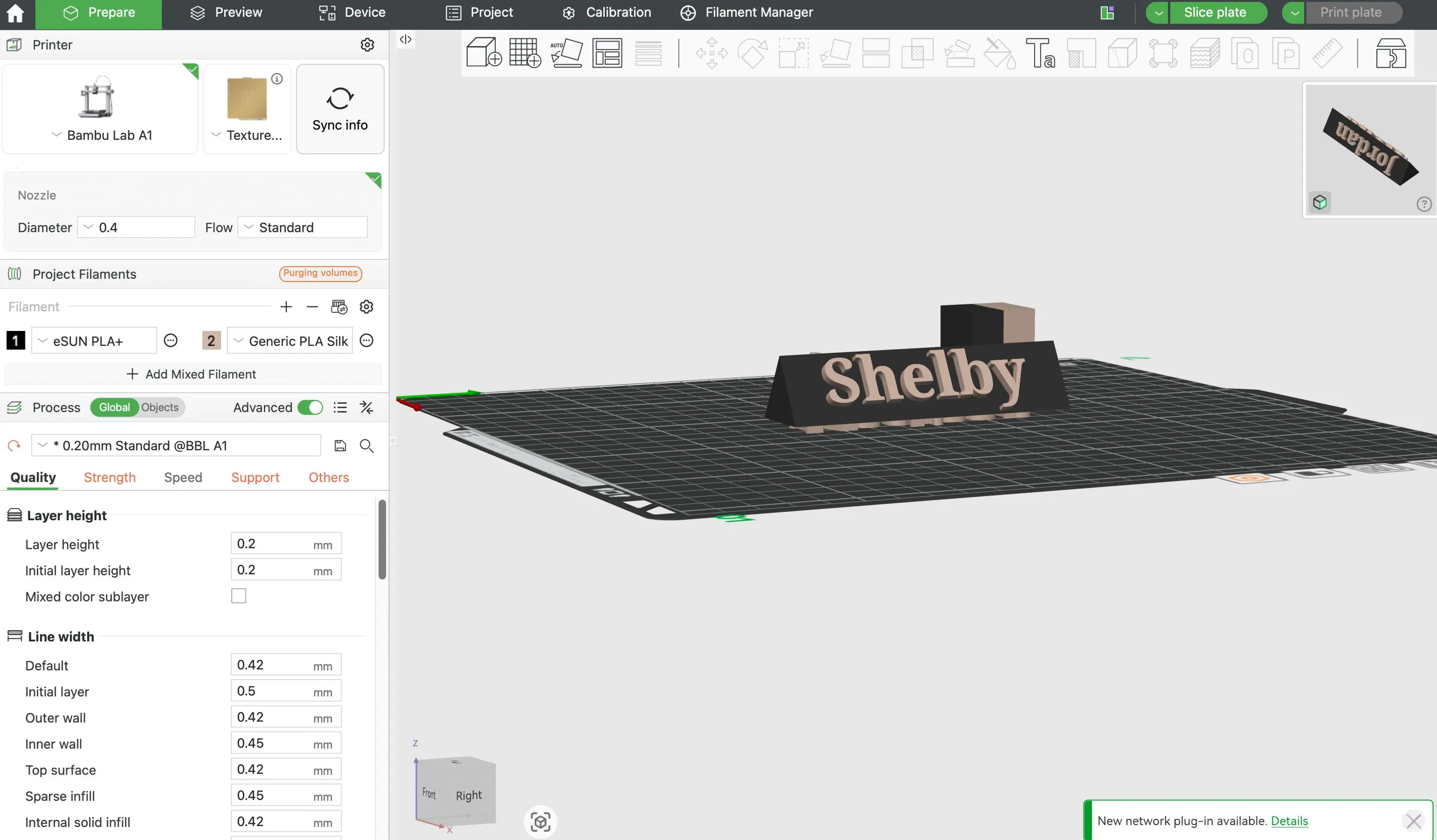Screen dimensions: 1437x840
Task: Toggle the Advanced mode switch
Action: point(310,407)
